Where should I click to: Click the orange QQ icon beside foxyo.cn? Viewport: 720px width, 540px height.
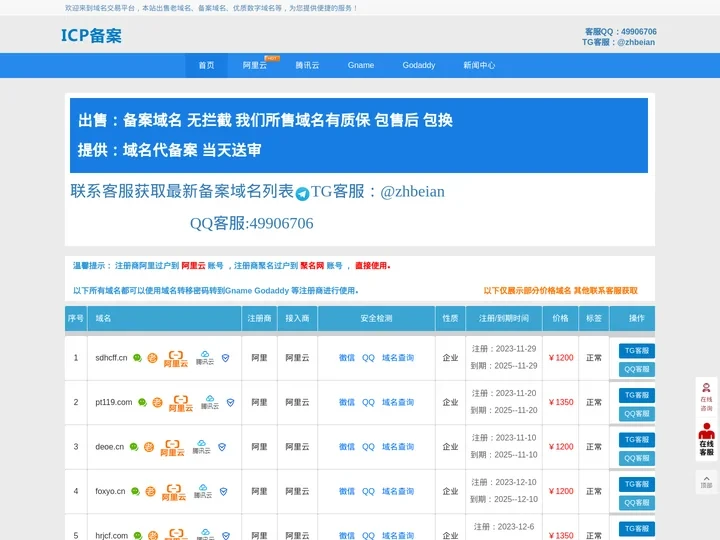tap(150, 492)
